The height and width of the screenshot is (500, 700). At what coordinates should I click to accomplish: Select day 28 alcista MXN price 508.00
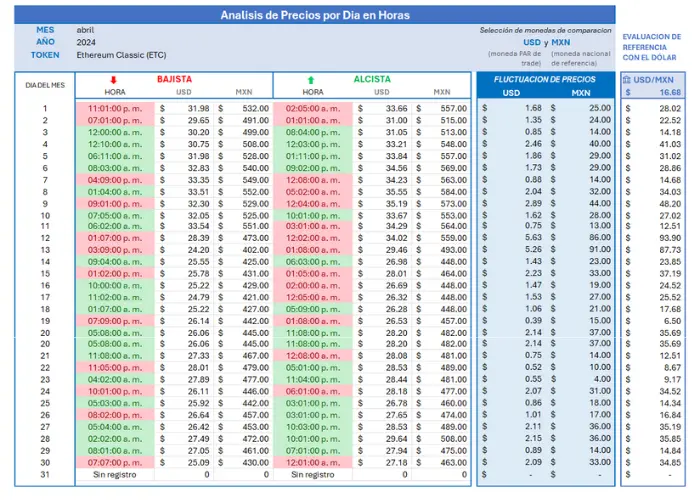pyautogui.click(x=453, y=439)
